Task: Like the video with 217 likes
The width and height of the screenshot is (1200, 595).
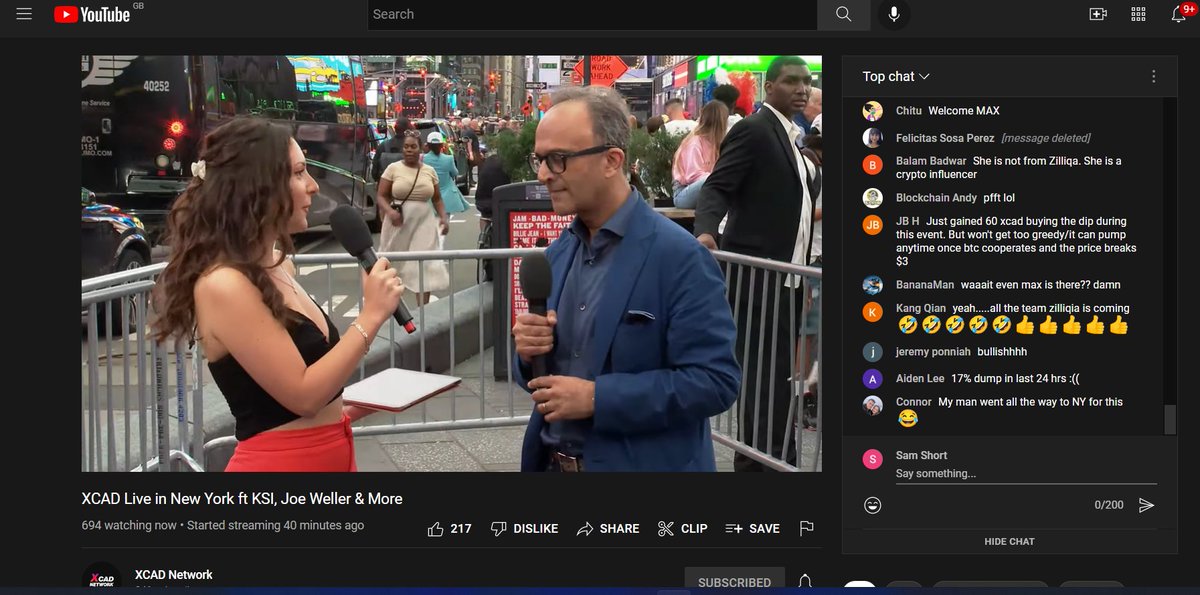Action: point(449,529)
